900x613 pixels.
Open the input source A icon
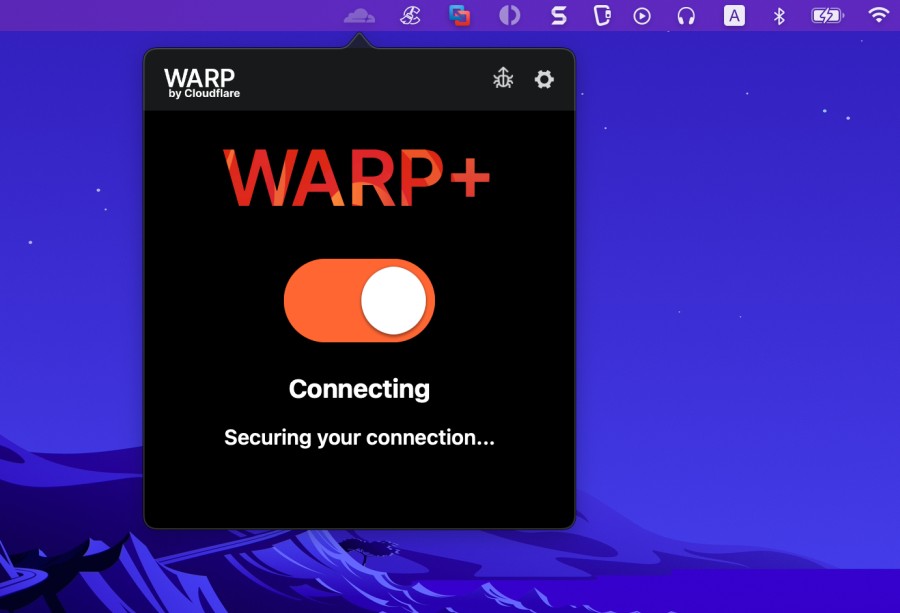734,15
